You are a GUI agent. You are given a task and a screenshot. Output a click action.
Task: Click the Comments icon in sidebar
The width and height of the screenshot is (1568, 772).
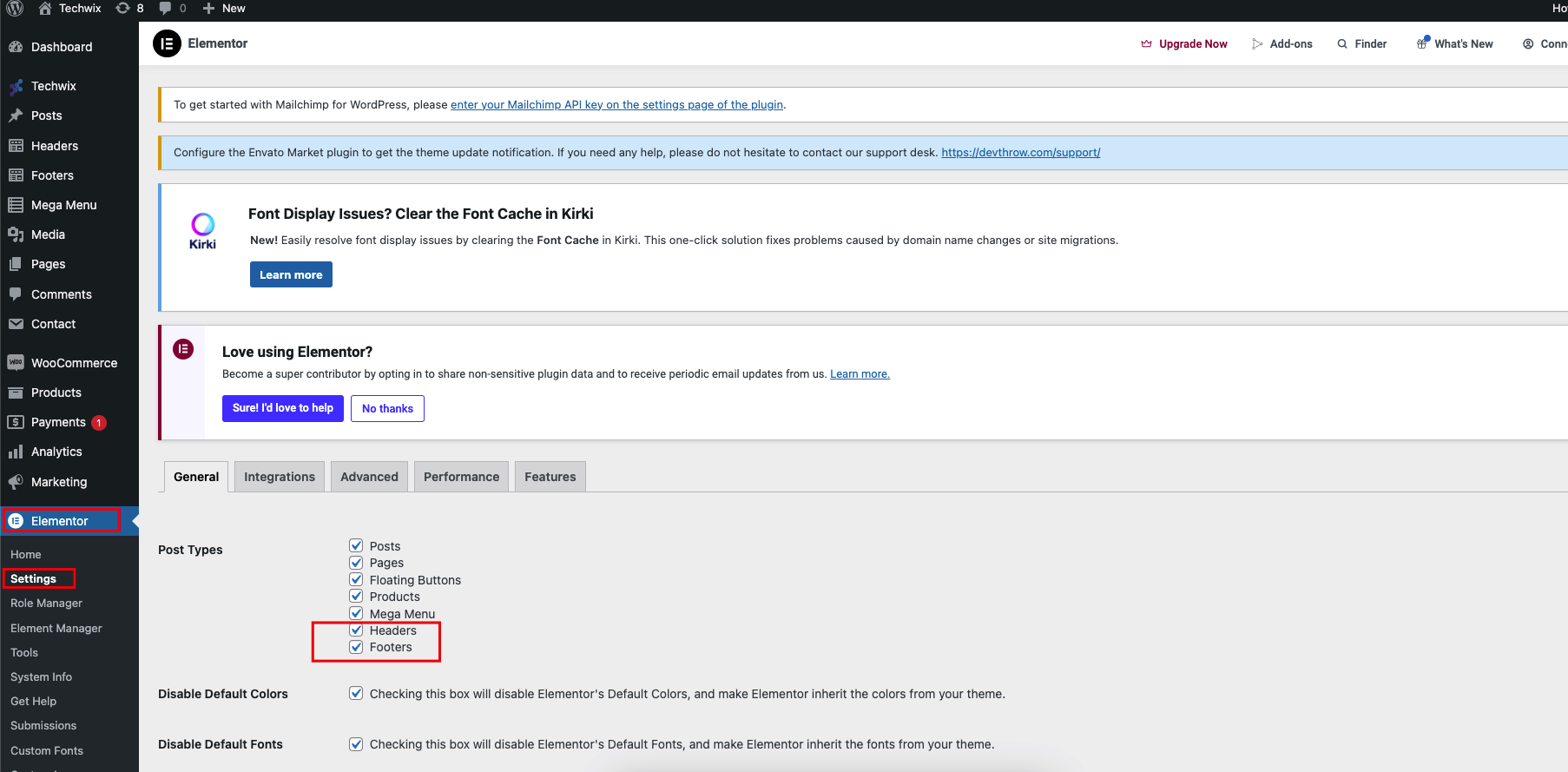[x=16, y=294]
